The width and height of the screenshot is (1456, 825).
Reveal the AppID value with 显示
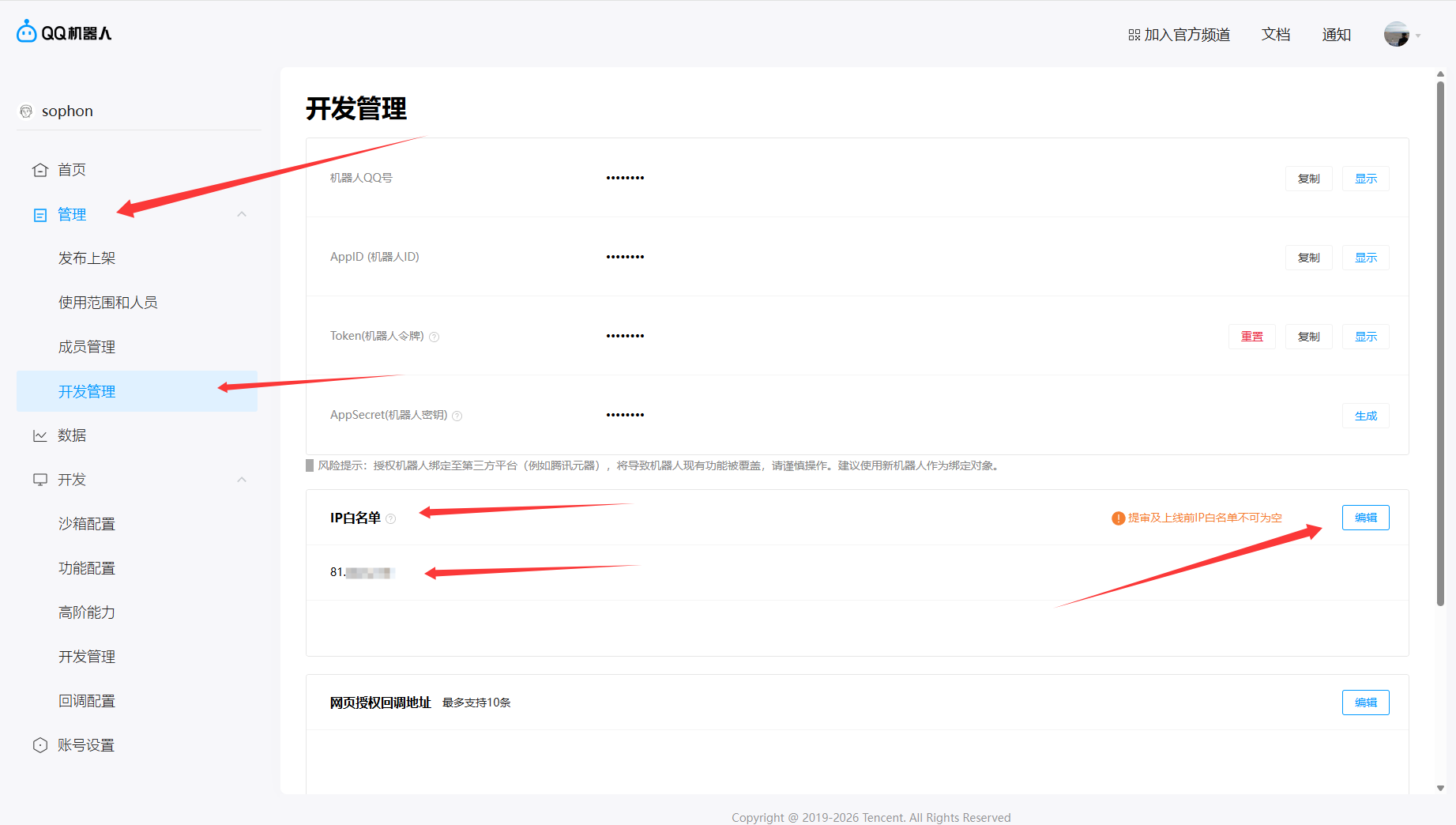tap(1365, 258)
